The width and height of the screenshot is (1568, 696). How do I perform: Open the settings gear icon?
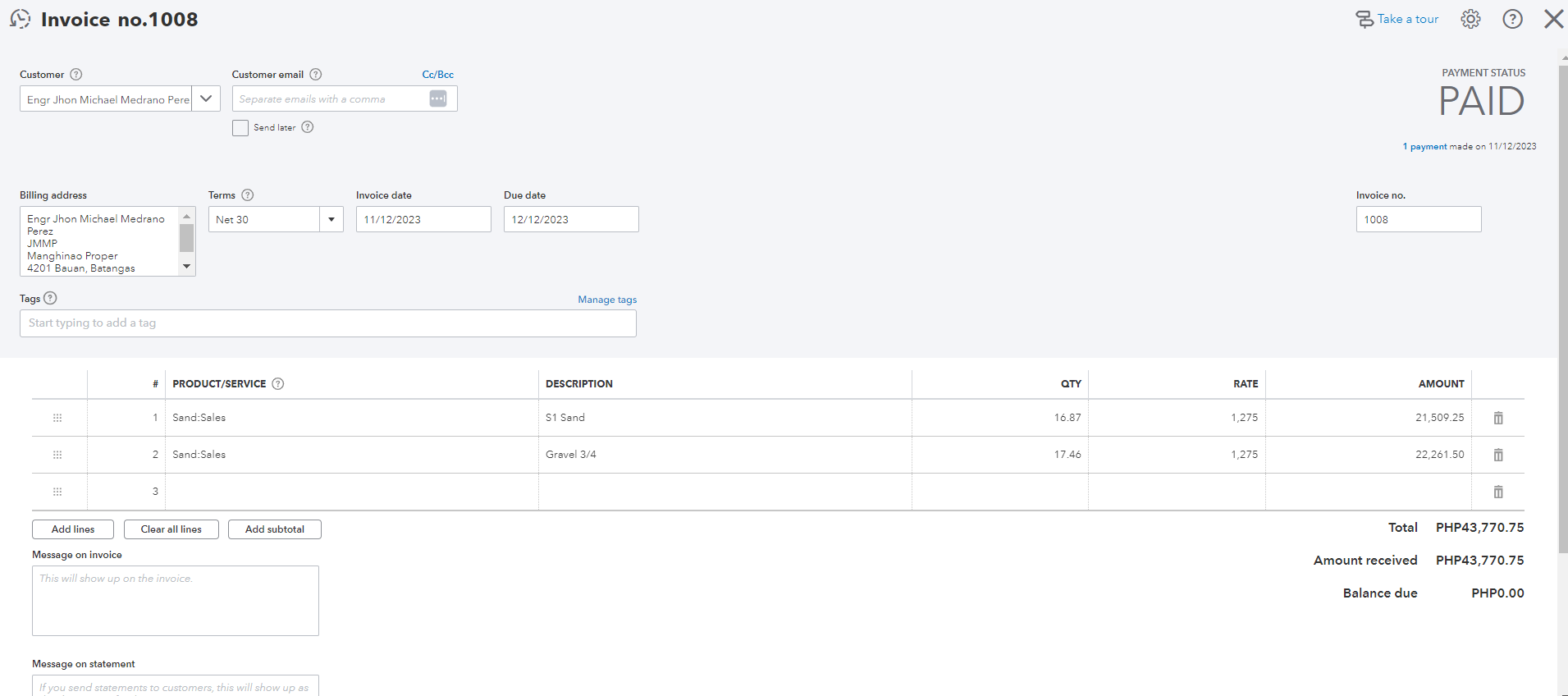point(1470,19)
